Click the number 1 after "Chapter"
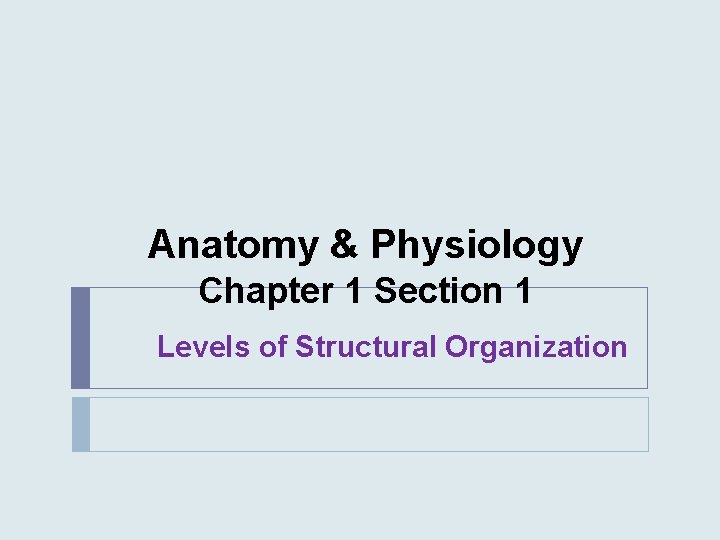This screenshot has width=720, height=540. pyautogui.click(x=354, y=290)
